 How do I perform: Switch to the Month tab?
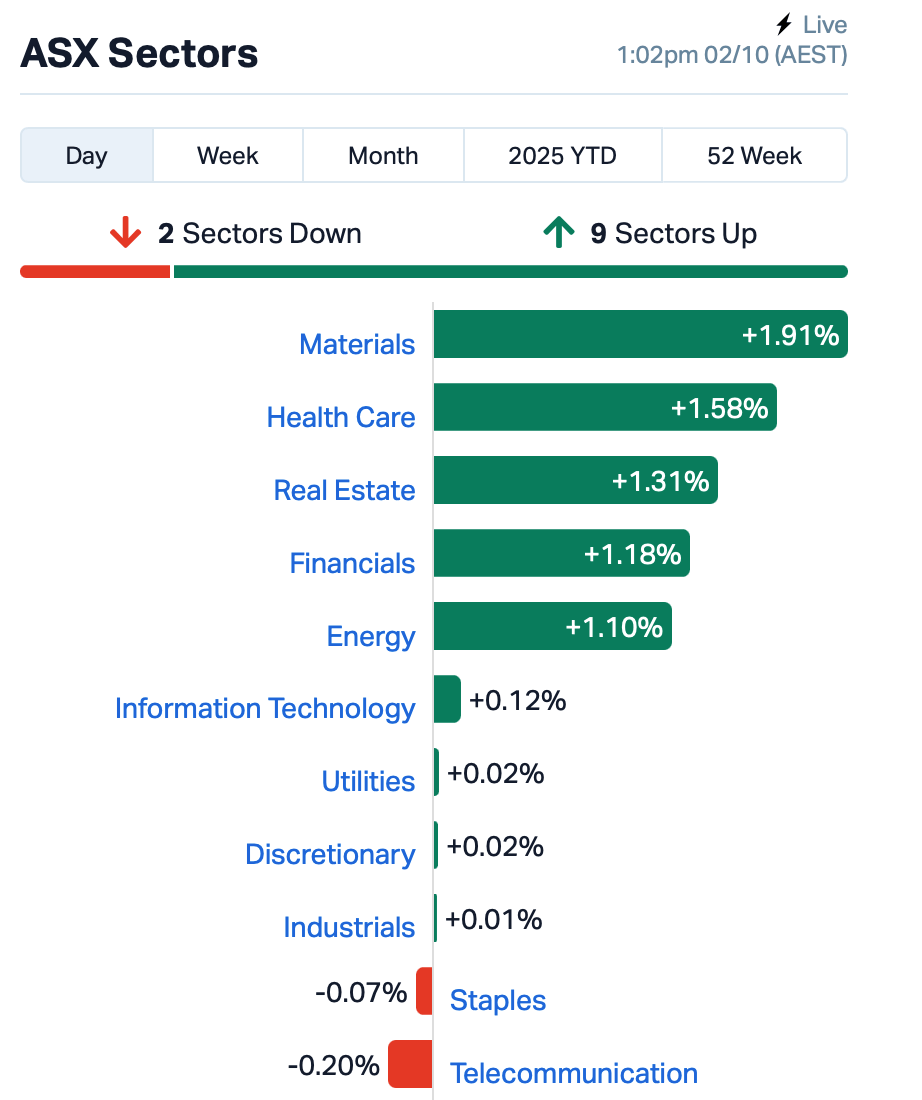point(383,156)
